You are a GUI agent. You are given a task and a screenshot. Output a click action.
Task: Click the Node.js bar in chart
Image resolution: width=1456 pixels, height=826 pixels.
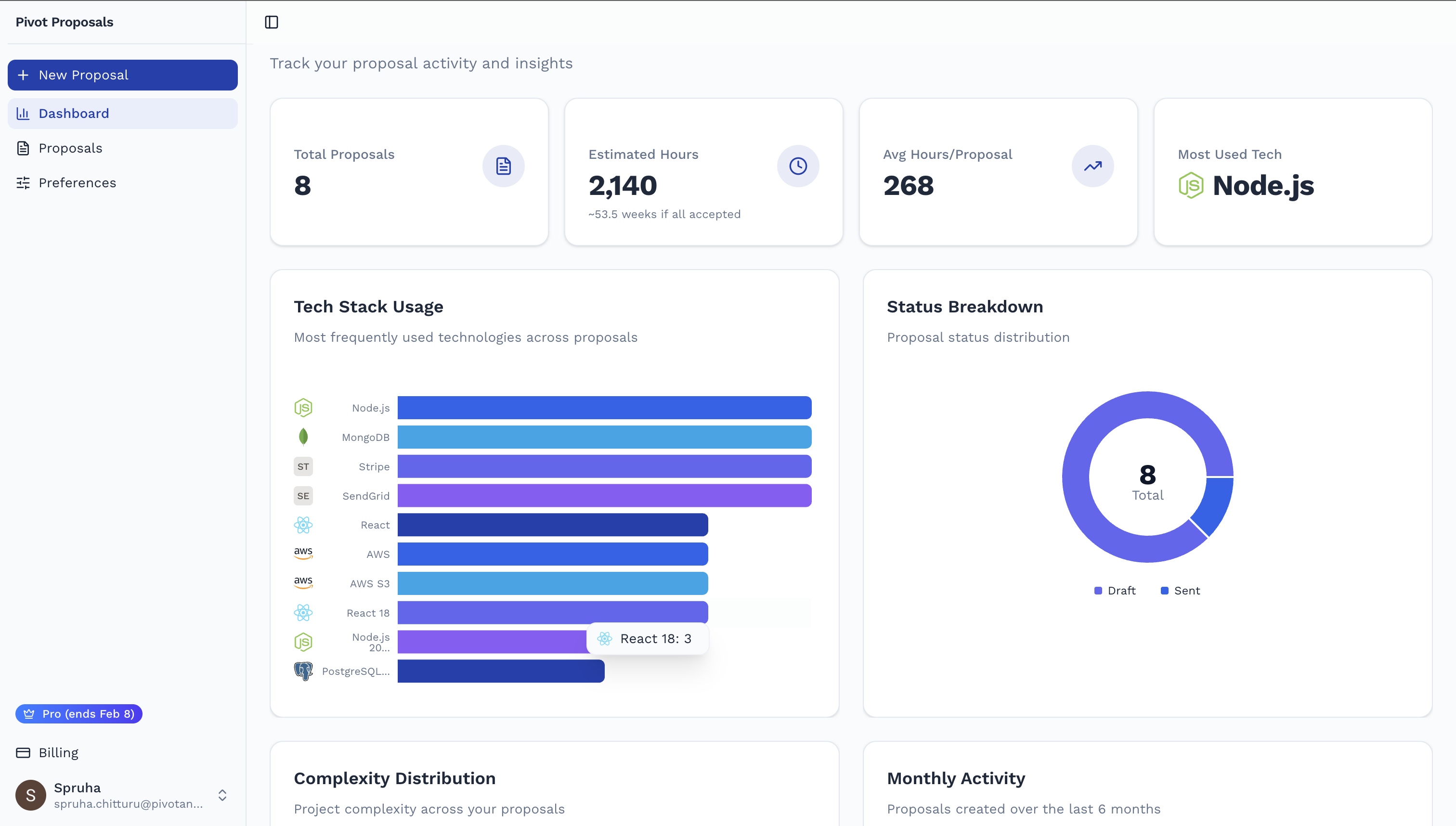point(604,407)
